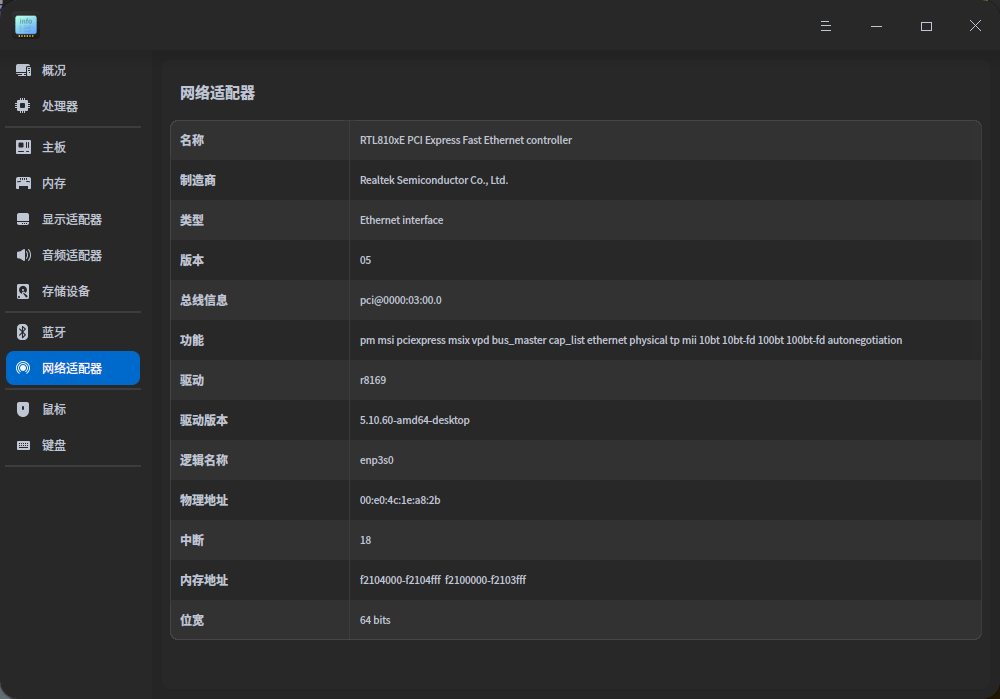Click the 鼠标 mouse icon in sidebar
Viewport: 1000px width, 699px height.
(22, 408)
